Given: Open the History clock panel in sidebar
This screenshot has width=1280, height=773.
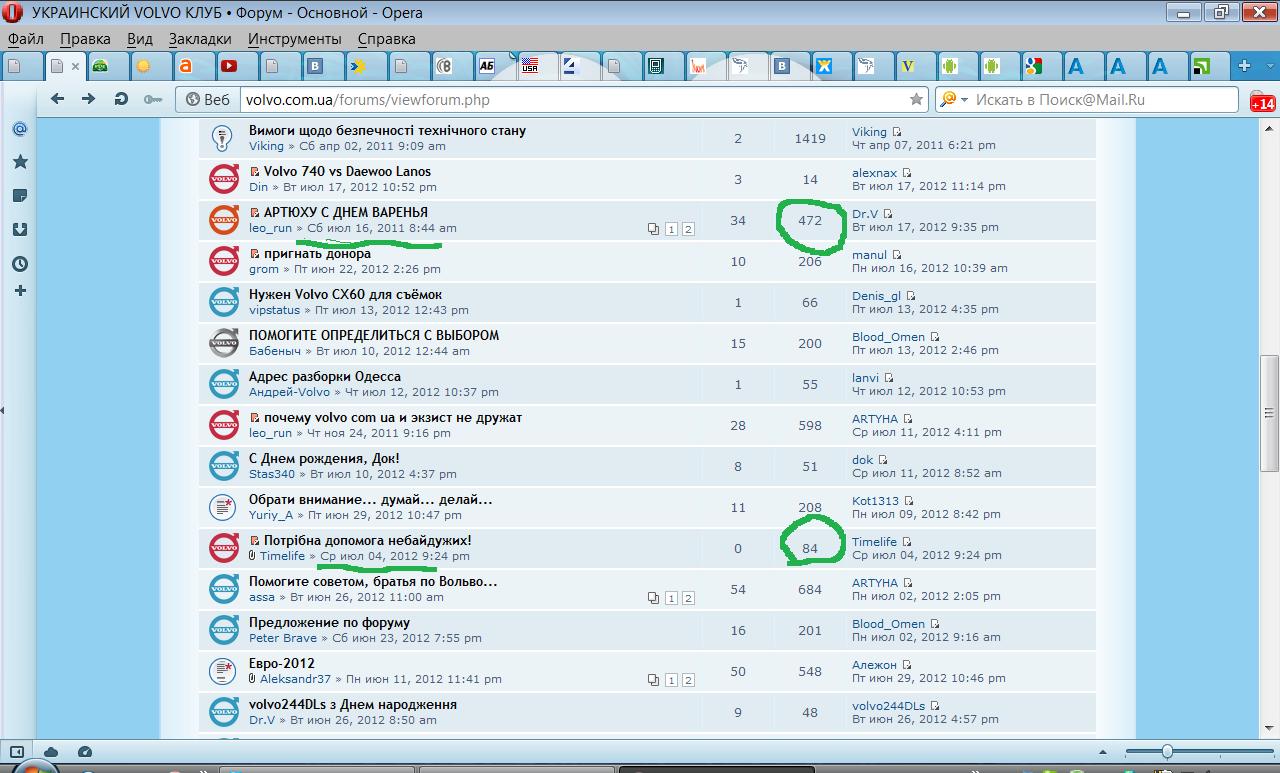Looking at the screenshot, I should click(19, 264).
